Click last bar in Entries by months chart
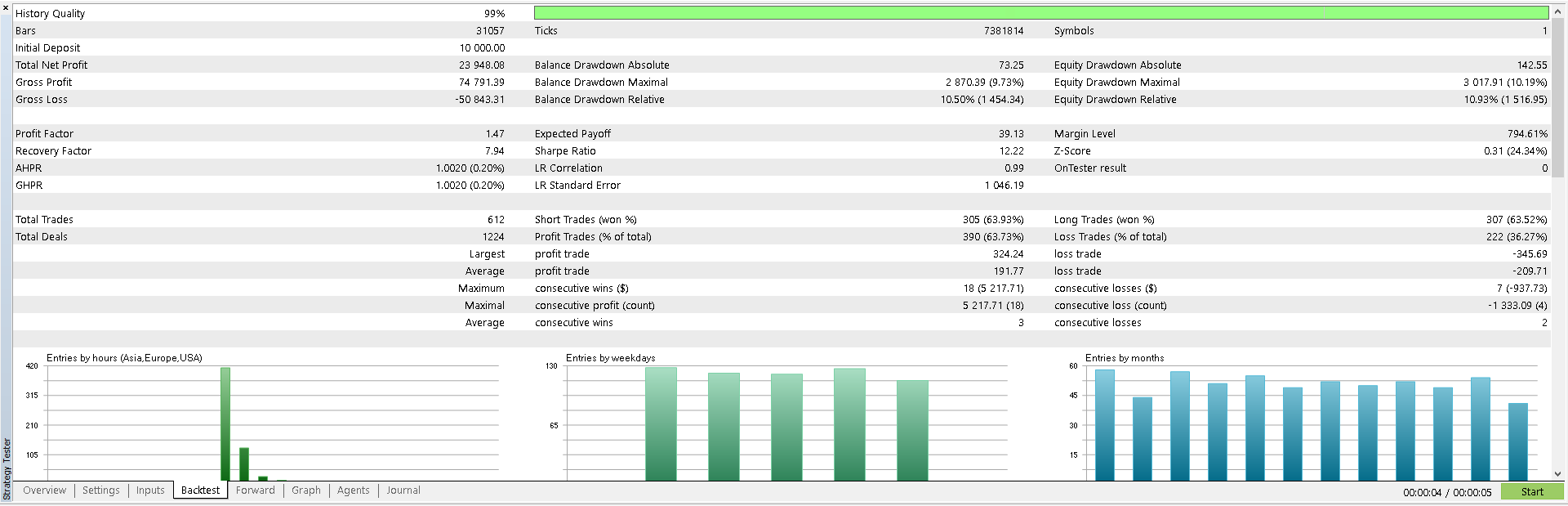Screen dimensions: 1568x506 coord(1517,441)
